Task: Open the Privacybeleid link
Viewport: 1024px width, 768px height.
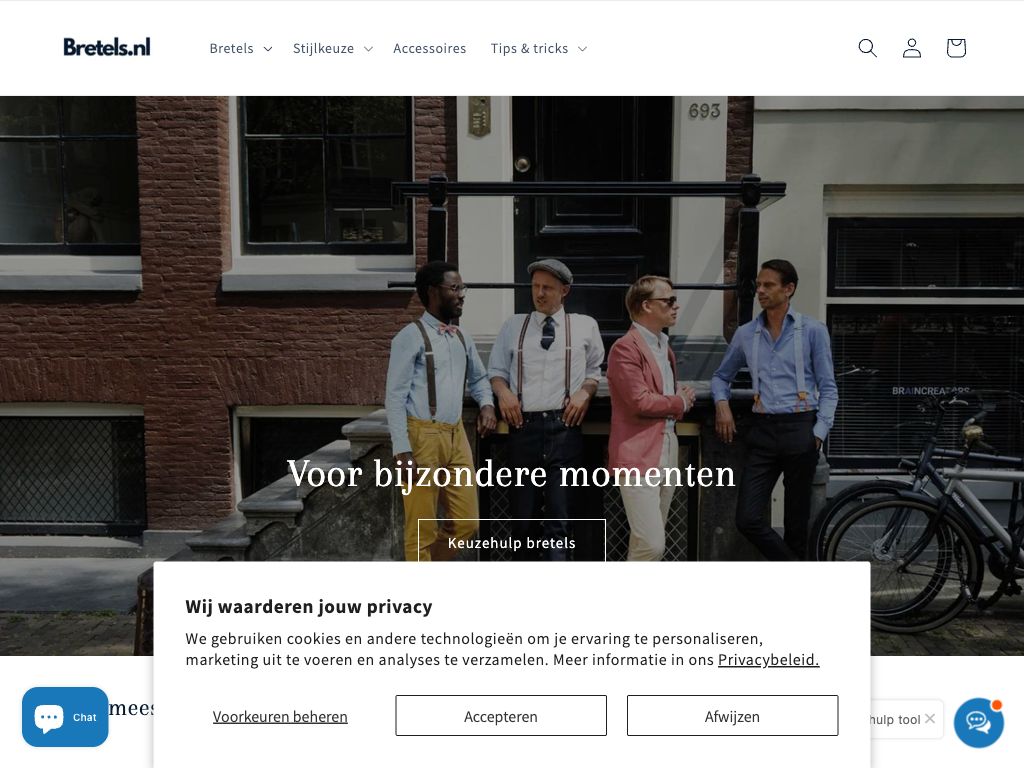Action: coord(769,660)
